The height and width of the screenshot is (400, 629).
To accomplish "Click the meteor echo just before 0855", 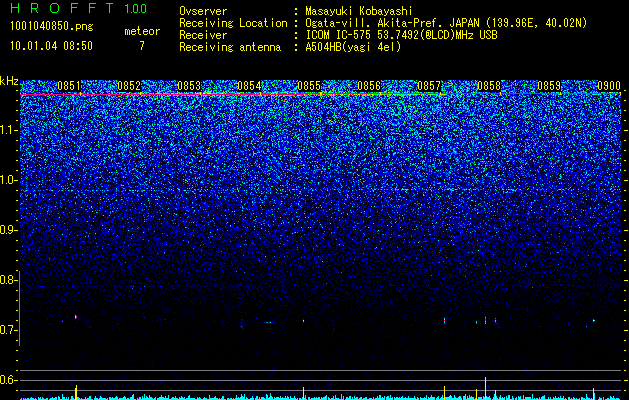I will [x=303, y=321].
